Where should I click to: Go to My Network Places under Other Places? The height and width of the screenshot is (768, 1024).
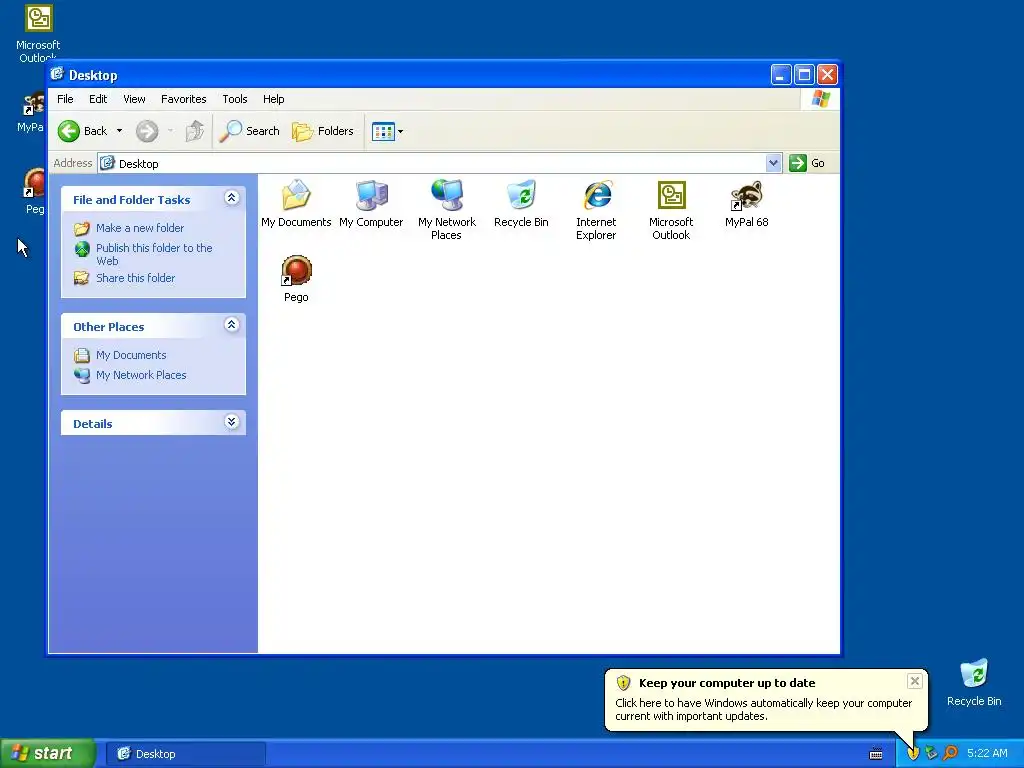click(141, 375)
